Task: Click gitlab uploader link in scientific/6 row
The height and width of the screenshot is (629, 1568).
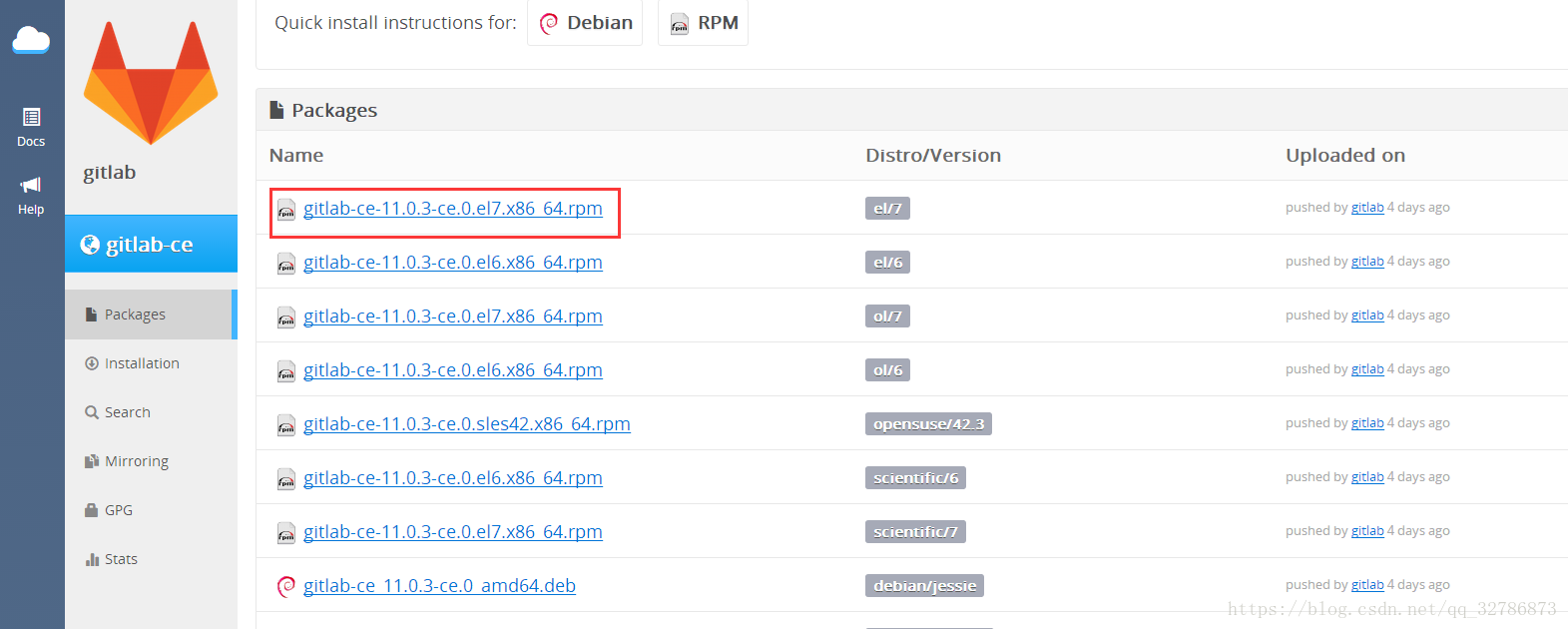Action: pyautogui.click(x=1367, y=477)
